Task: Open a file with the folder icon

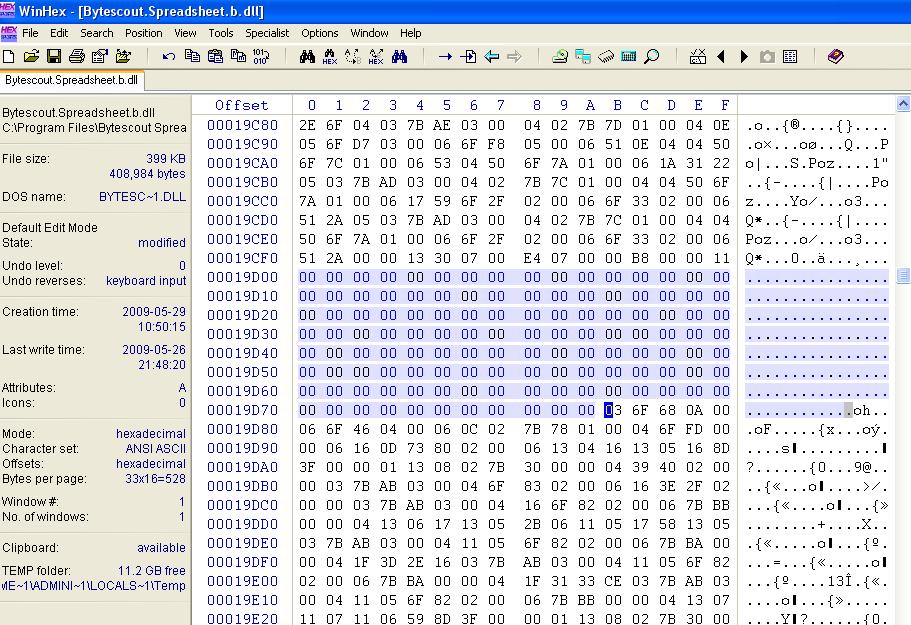Action: [x=31, y=56]
